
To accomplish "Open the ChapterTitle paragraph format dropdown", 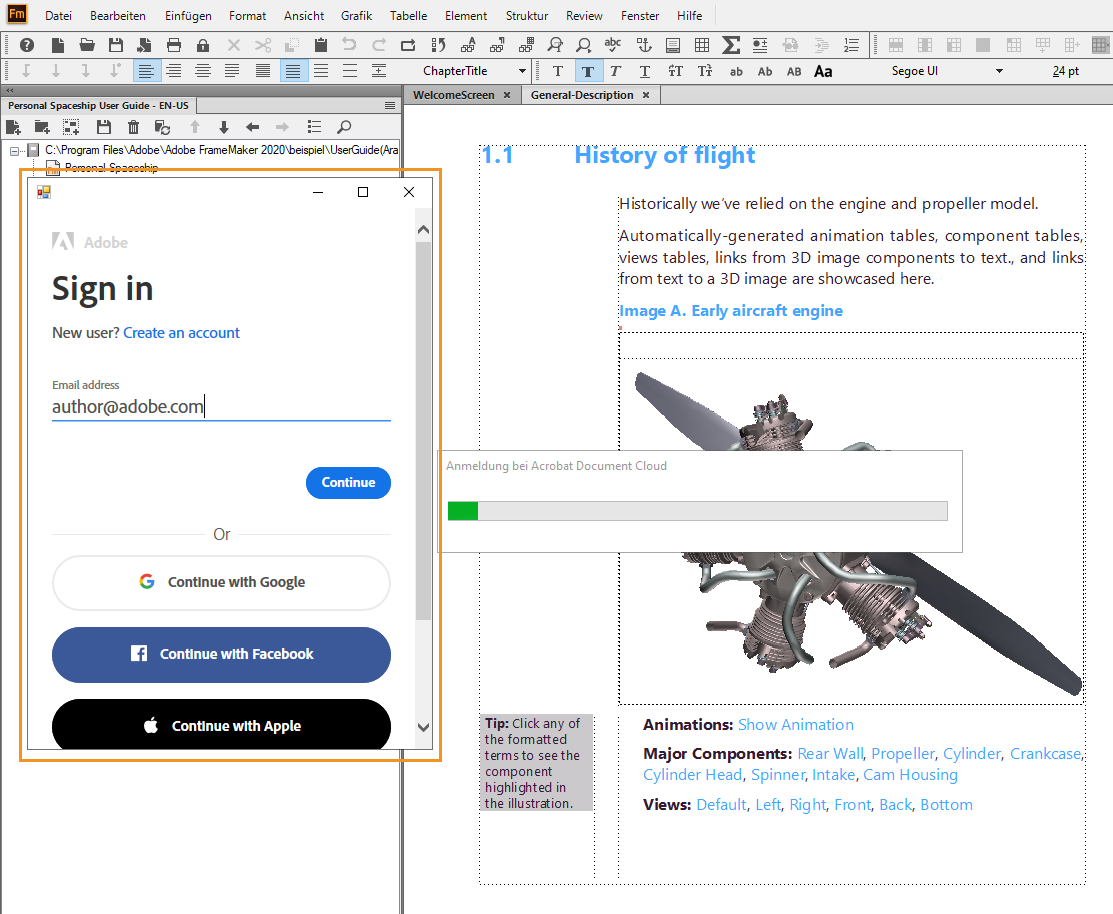I will 522,71.
